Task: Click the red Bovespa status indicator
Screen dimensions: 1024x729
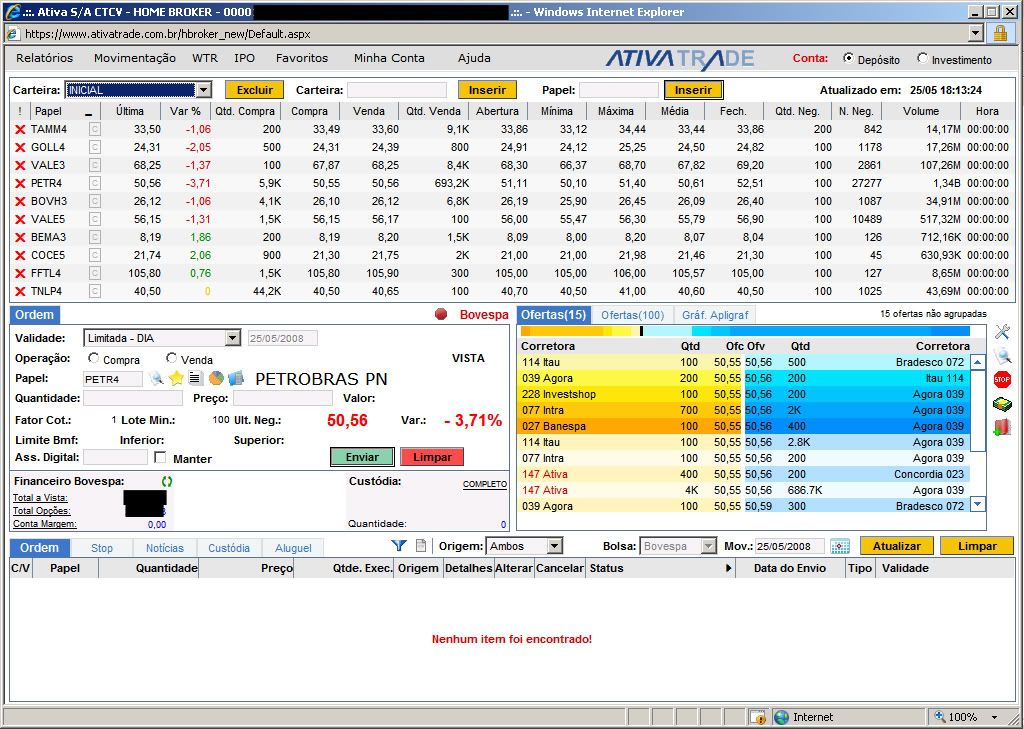Action: point(441,314)
